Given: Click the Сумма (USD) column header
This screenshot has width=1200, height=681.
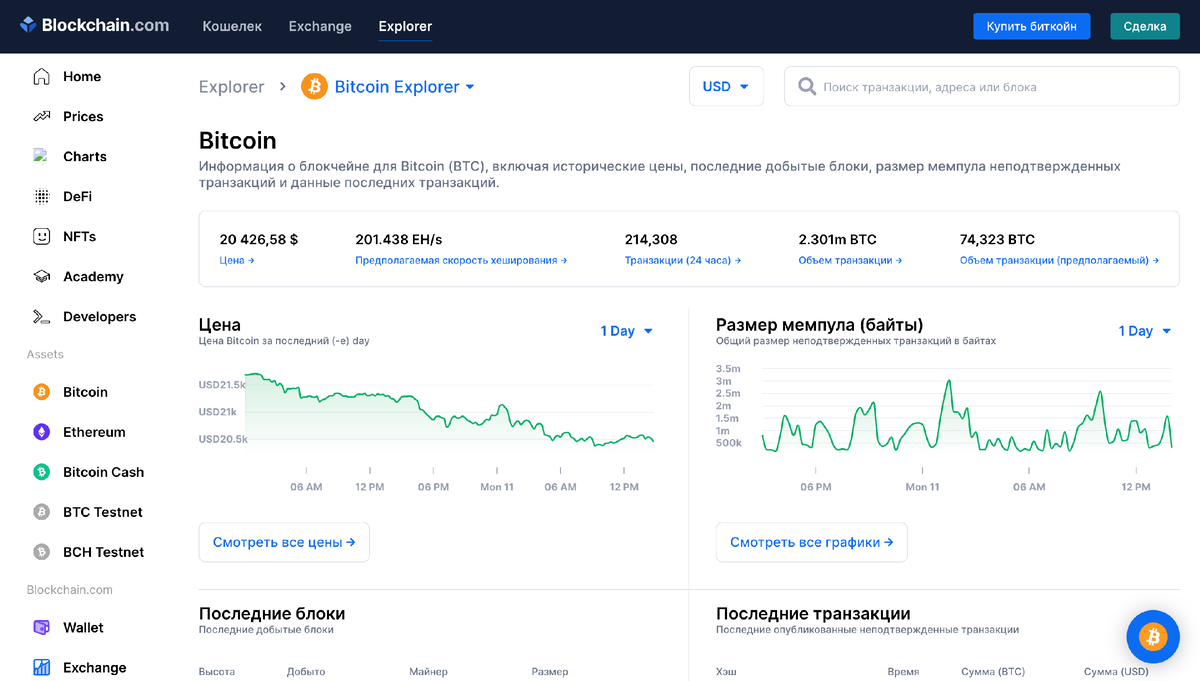Looking at the screenshot, I should [x=1116, y=672].
